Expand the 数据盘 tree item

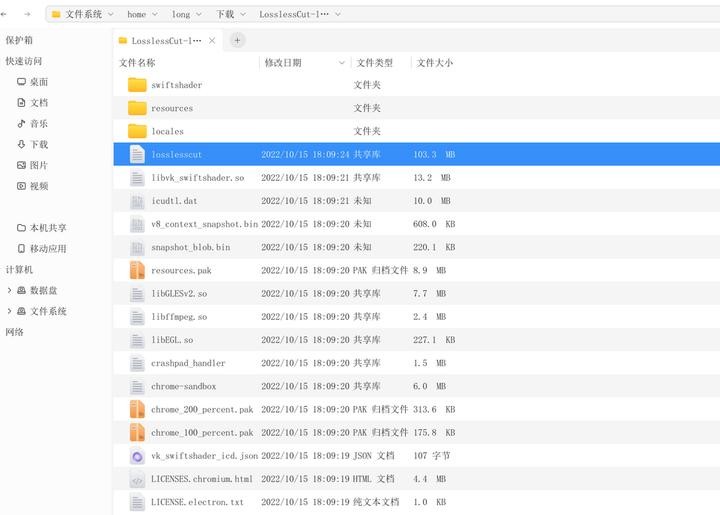pyautogui.click(x=9, y=290)
